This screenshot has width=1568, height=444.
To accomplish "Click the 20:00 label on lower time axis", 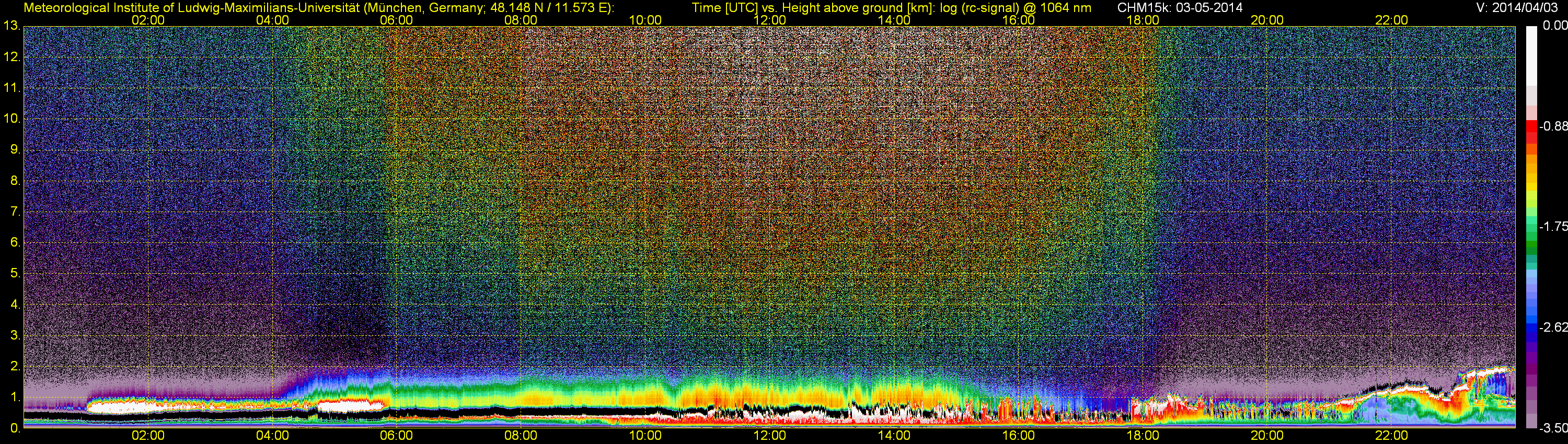I will tap(1267, 436).
